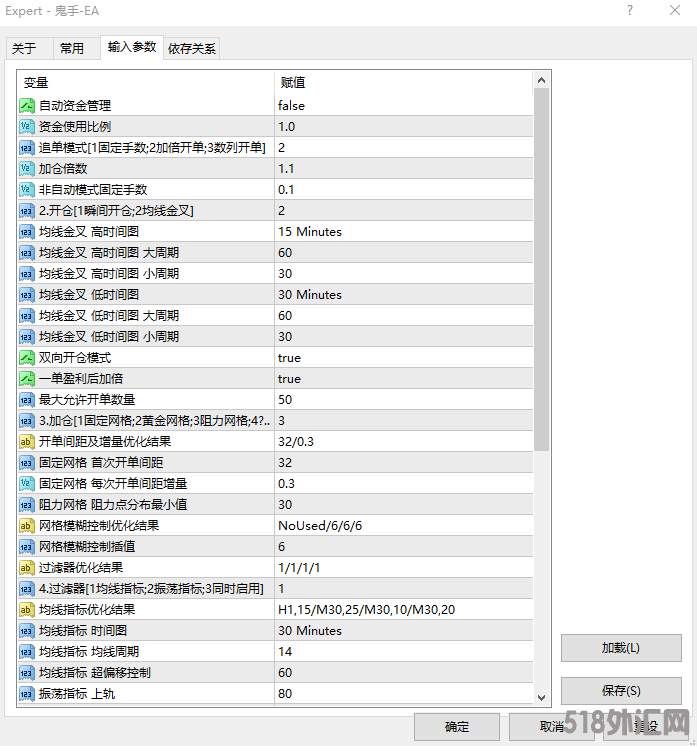Click the icon beside 加仓倍数 row
Screen dimensions: 697x746
[x=27, y=168]
